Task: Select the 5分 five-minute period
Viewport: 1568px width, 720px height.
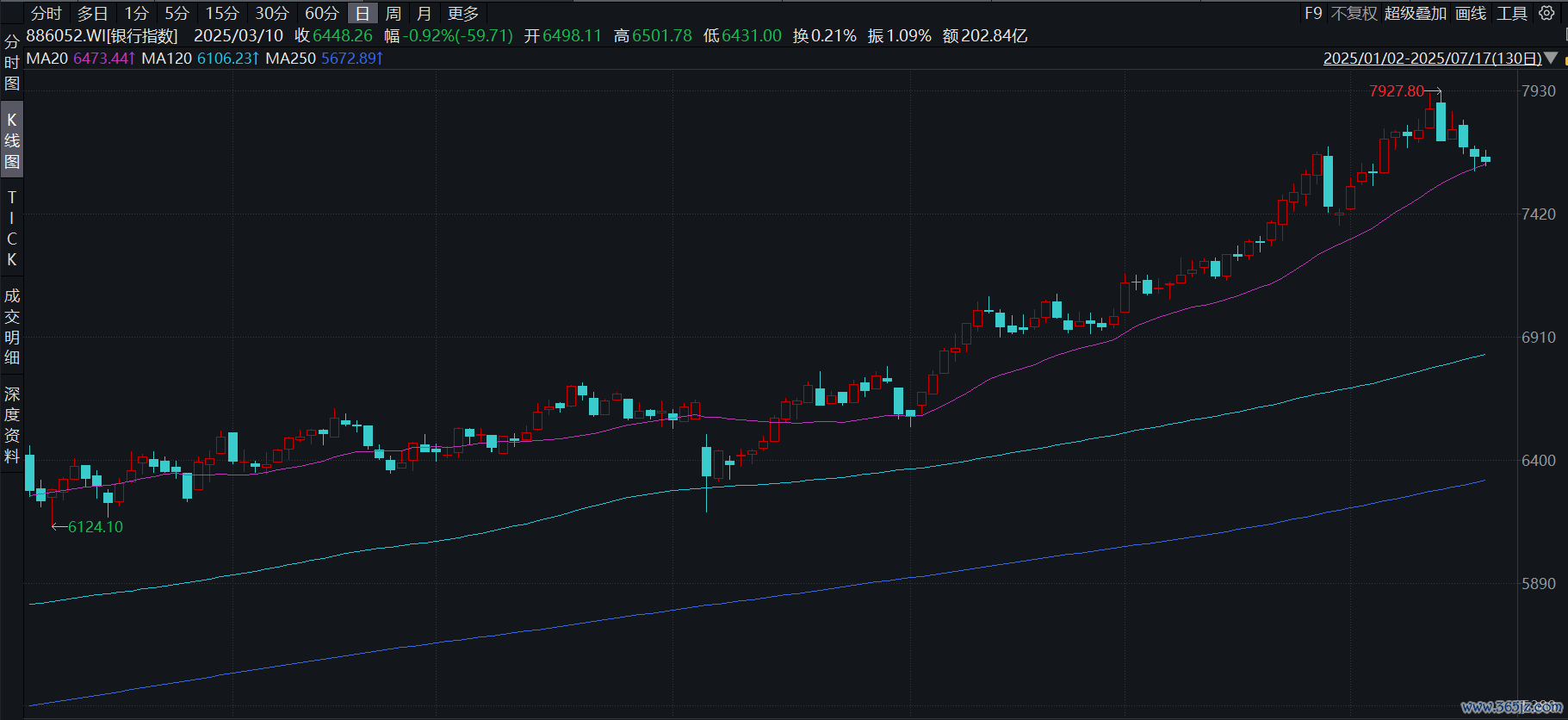Action: point(177,13)
